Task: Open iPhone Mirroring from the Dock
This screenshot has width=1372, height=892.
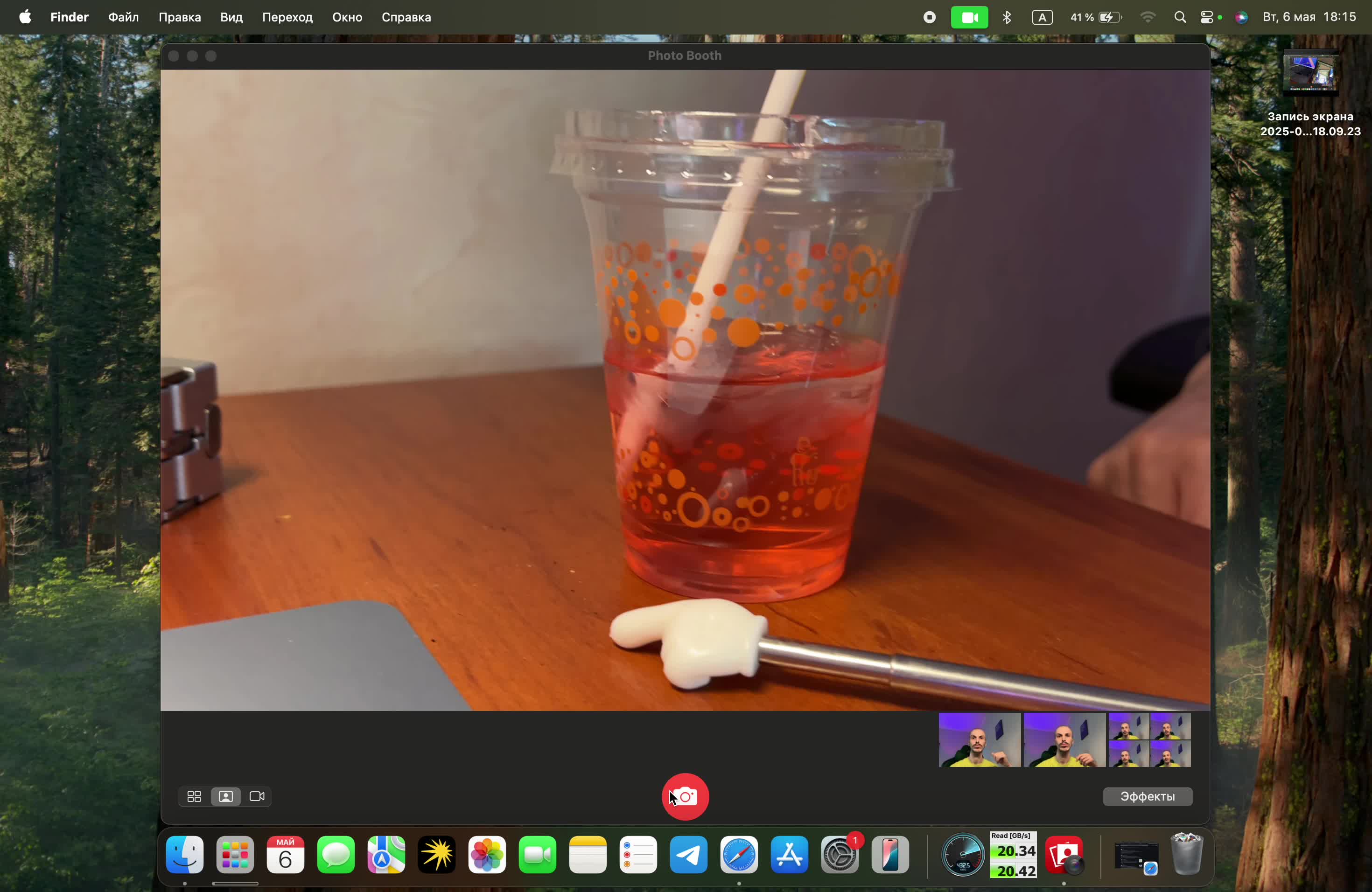Action: (891, 855)
